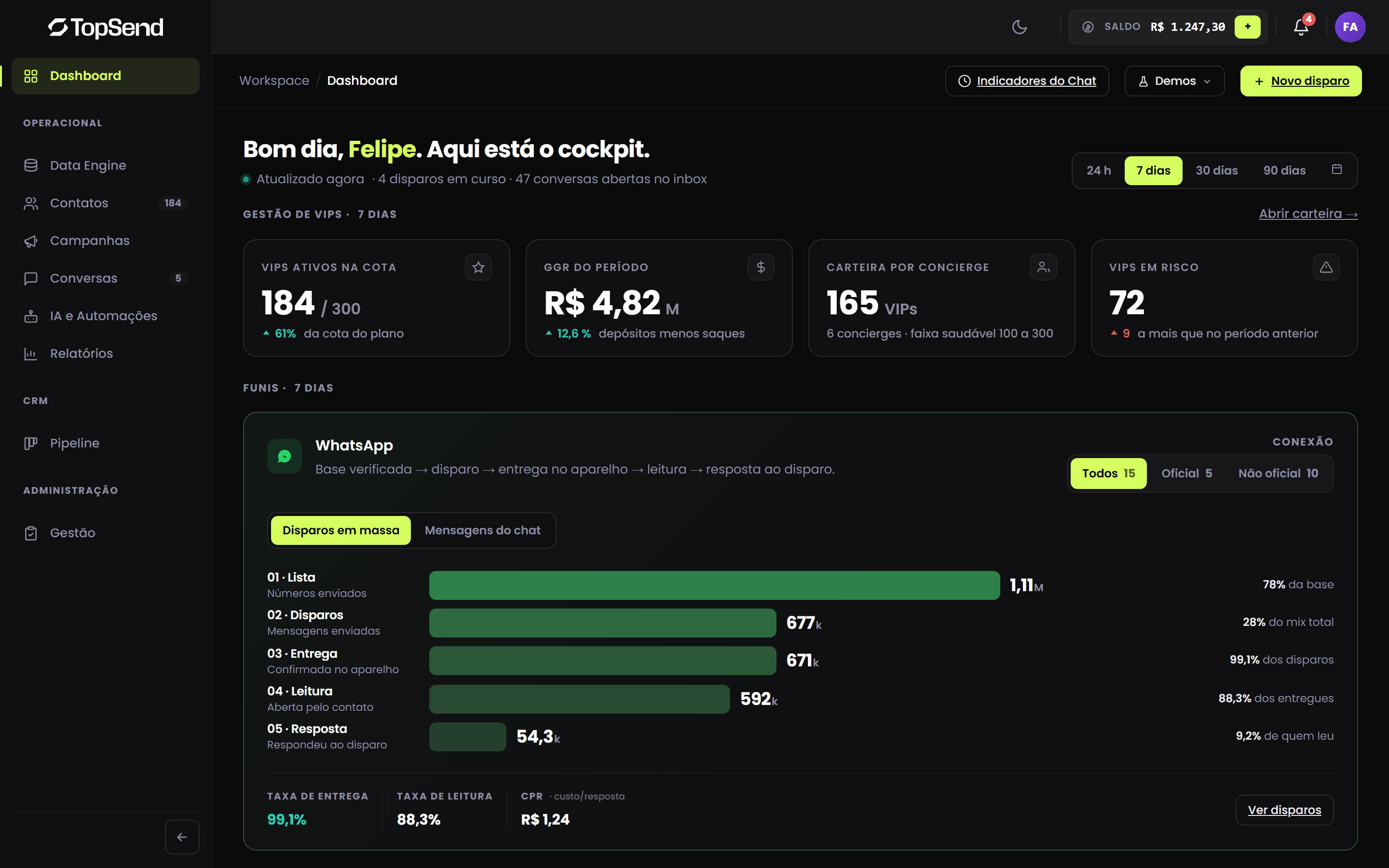This screenshot has height=868, width=1389.
Task: Click the 02 Disparos funnel bar
Action: click(x=603, y=623)
